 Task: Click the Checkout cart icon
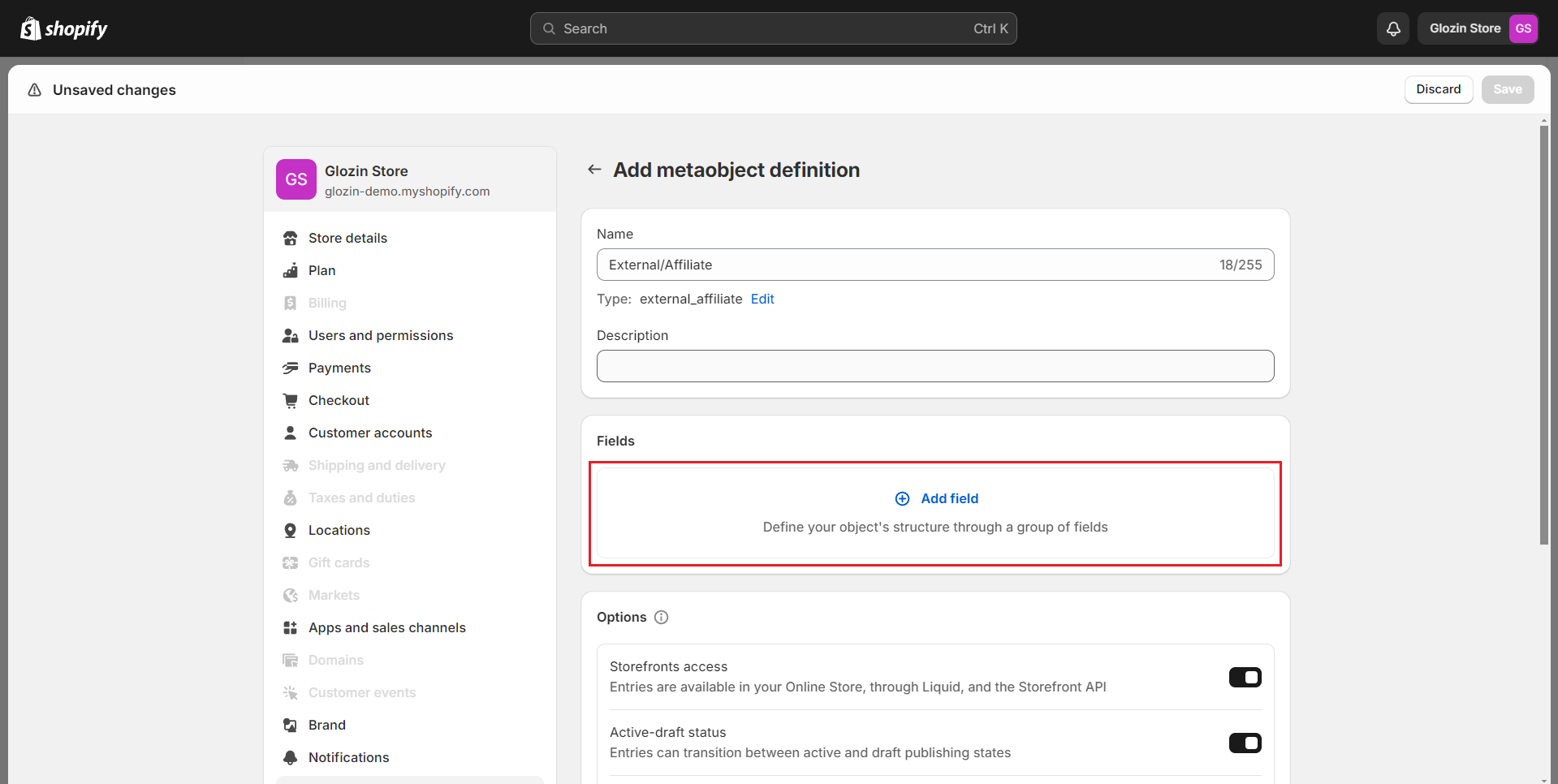click(x=290, y=400)
